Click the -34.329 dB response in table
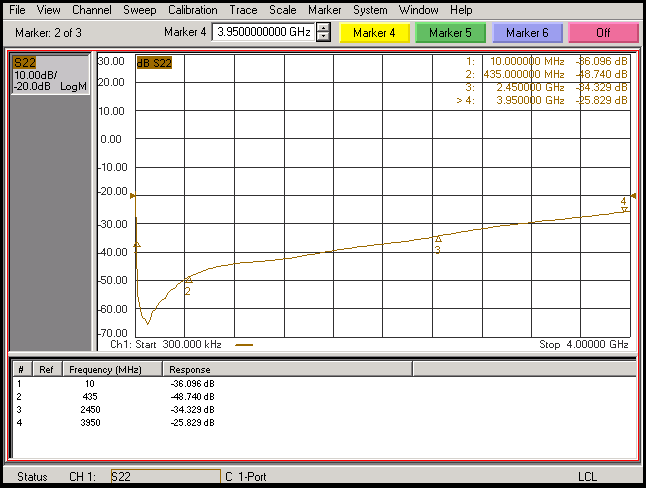Image resolution: width=646 pixels, height=488 pixels. (192, 410)
